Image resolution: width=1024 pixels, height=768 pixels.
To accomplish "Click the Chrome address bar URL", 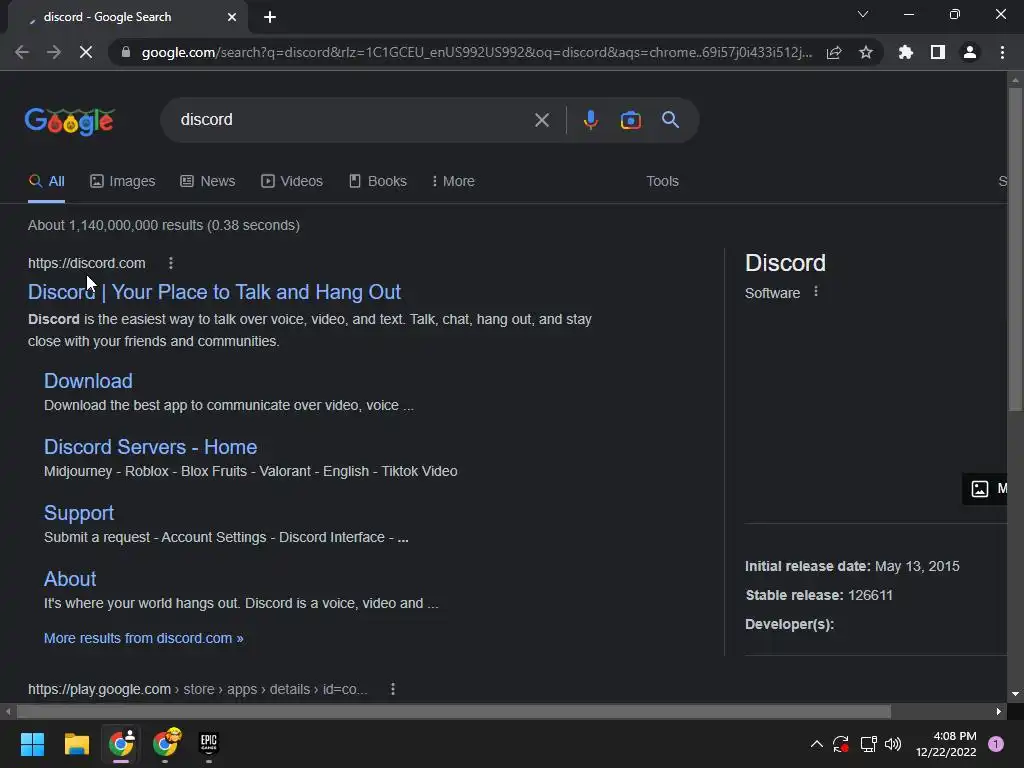I will point(477,52).
